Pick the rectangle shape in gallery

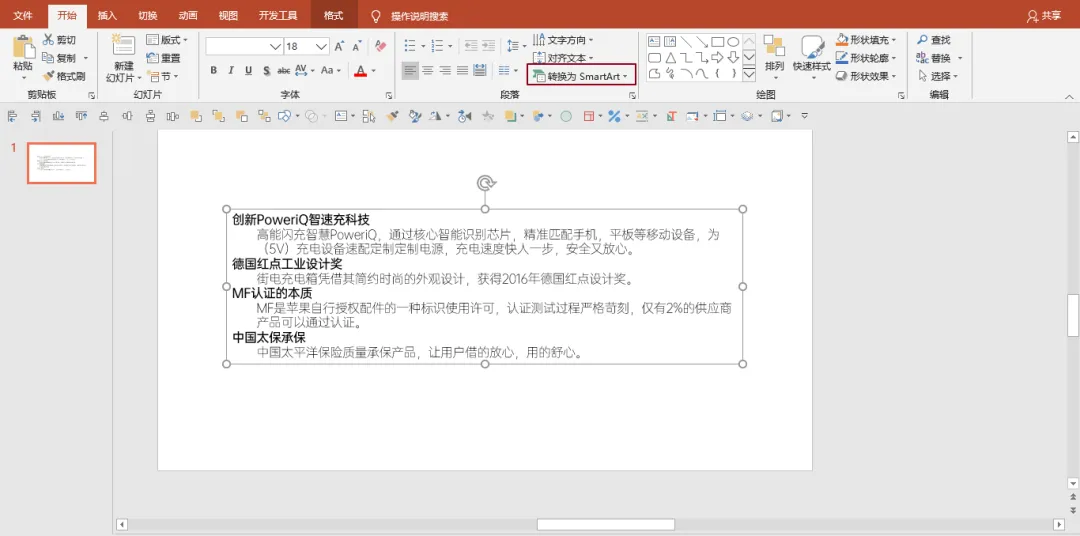point(717,41)
